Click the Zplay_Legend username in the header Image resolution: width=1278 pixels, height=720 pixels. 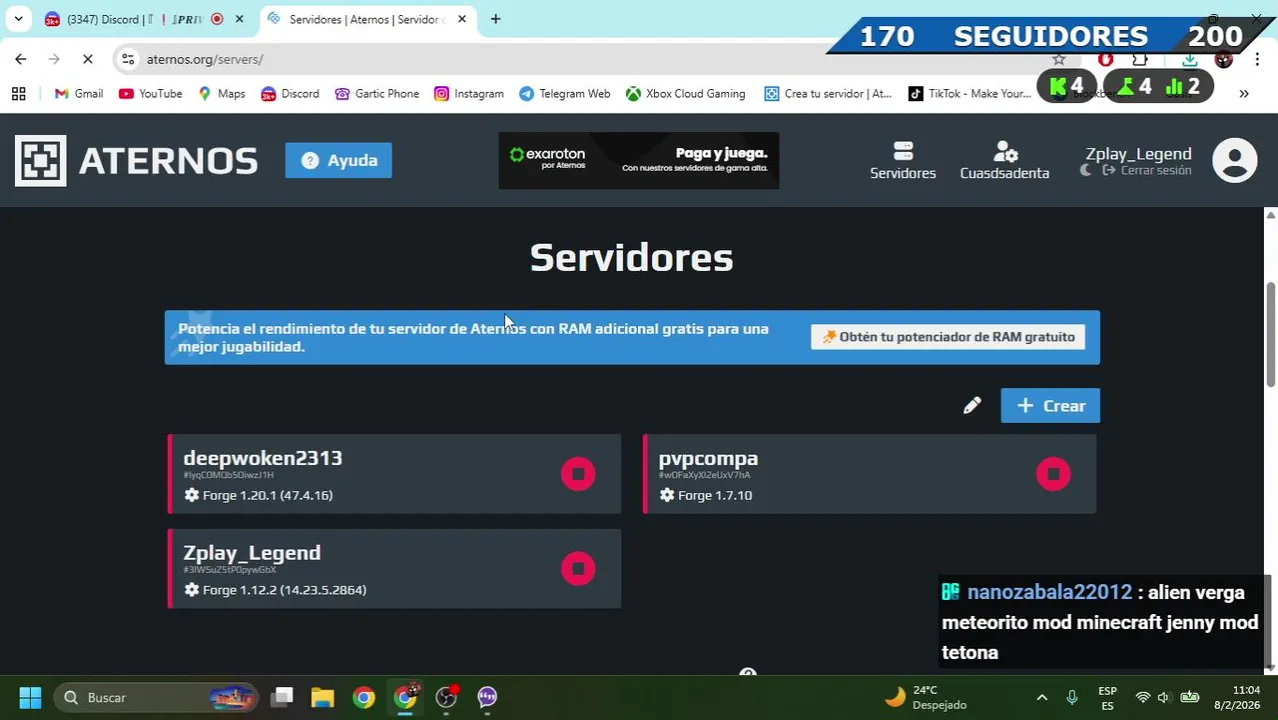1138,153
